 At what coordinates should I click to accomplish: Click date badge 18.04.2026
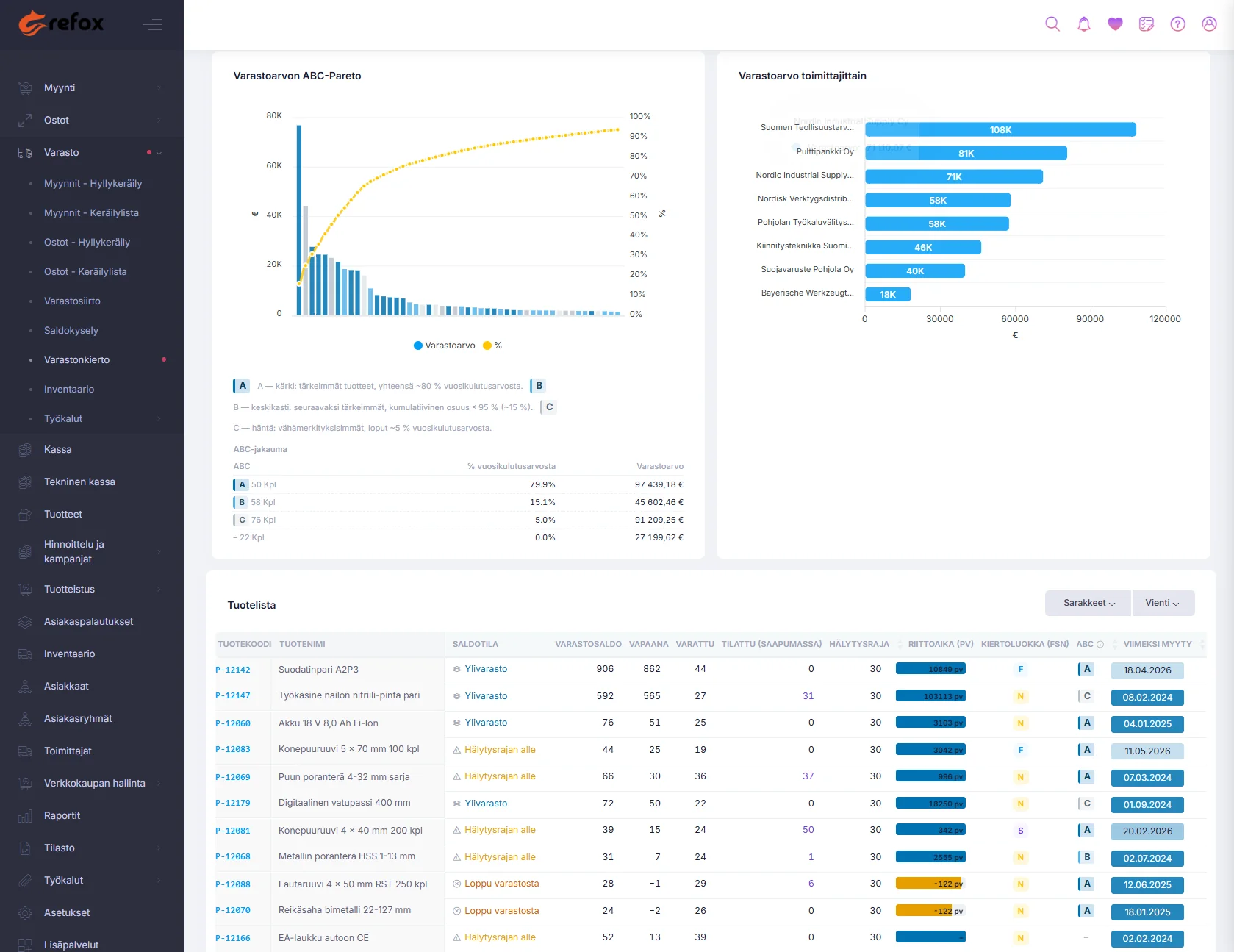[1147, 670]
